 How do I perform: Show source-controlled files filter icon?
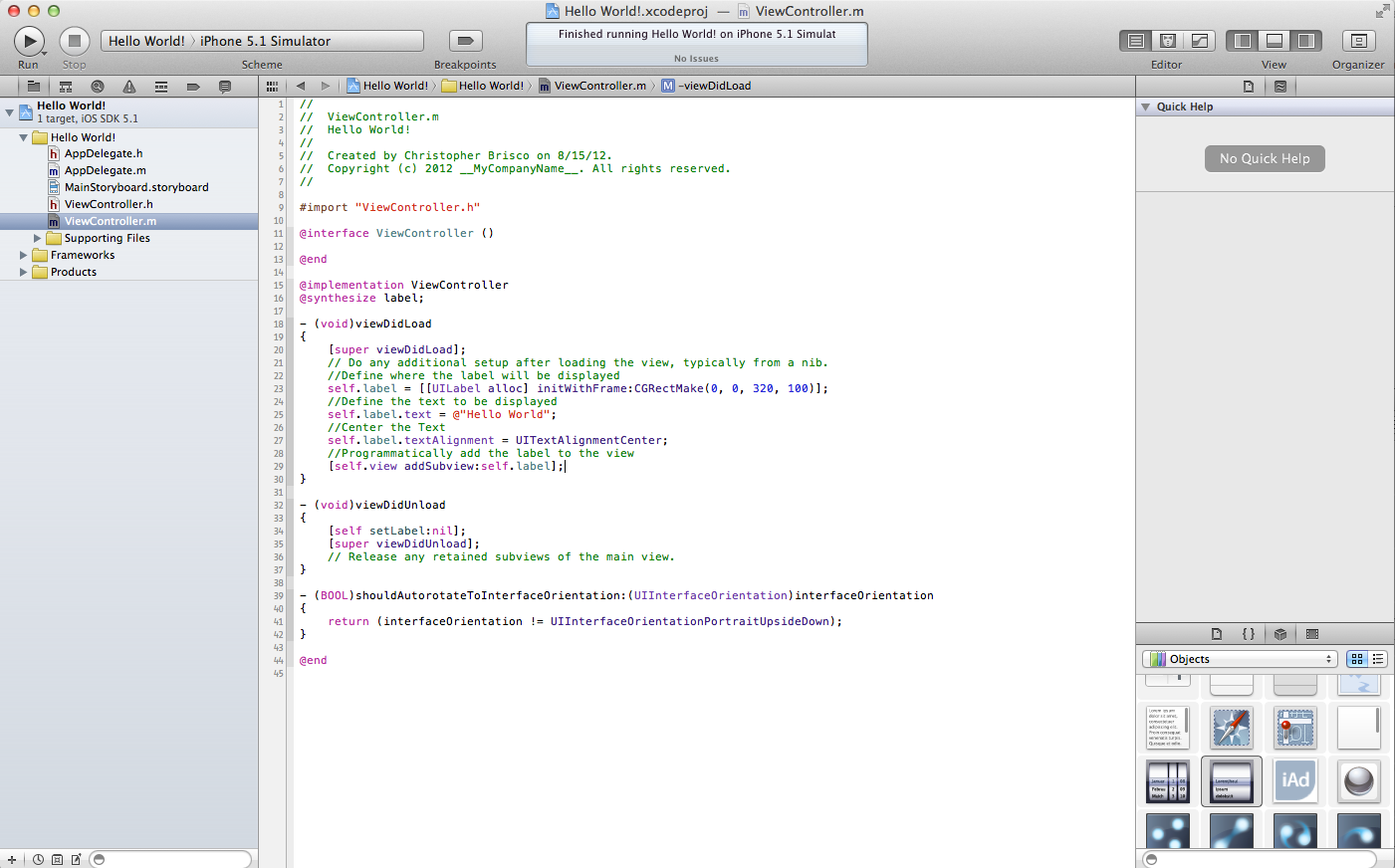(57, 859)
